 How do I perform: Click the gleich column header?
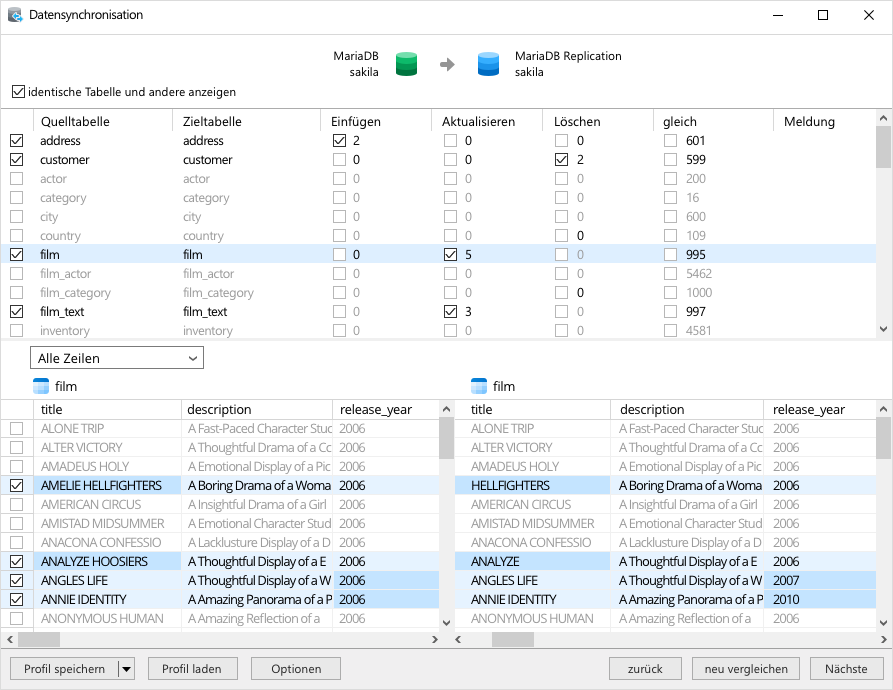(714, 121)
